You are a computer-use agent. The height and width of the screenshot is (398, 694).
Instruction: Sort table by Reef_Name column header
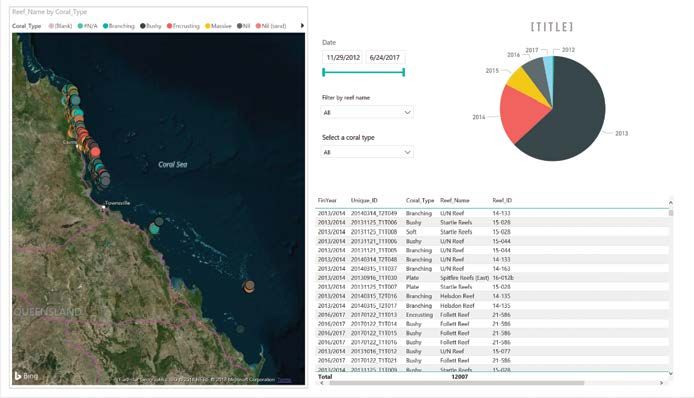click(x=455, y=201)
